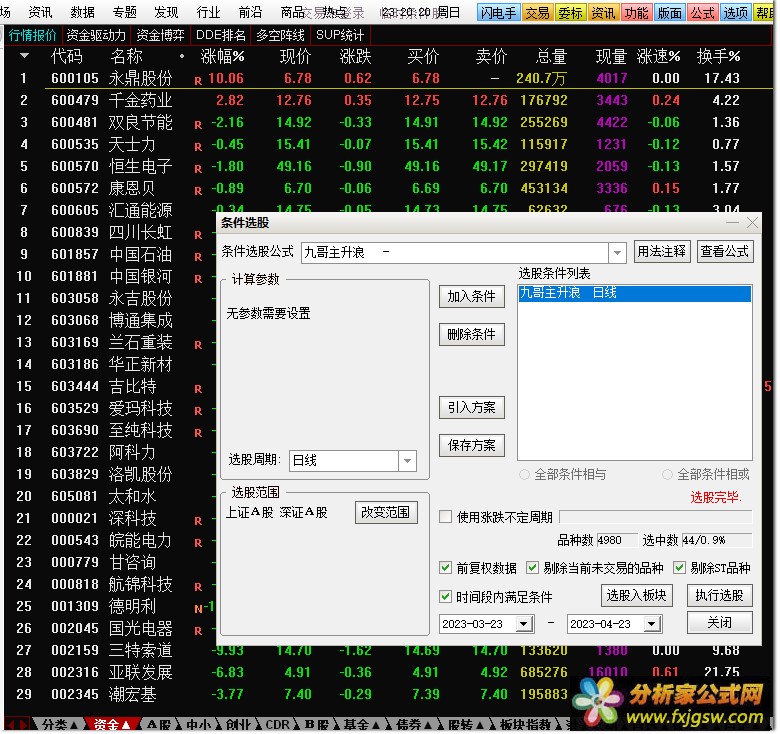
Task: Open the 委标 toolbar button
Action: (x=570, y=12)
